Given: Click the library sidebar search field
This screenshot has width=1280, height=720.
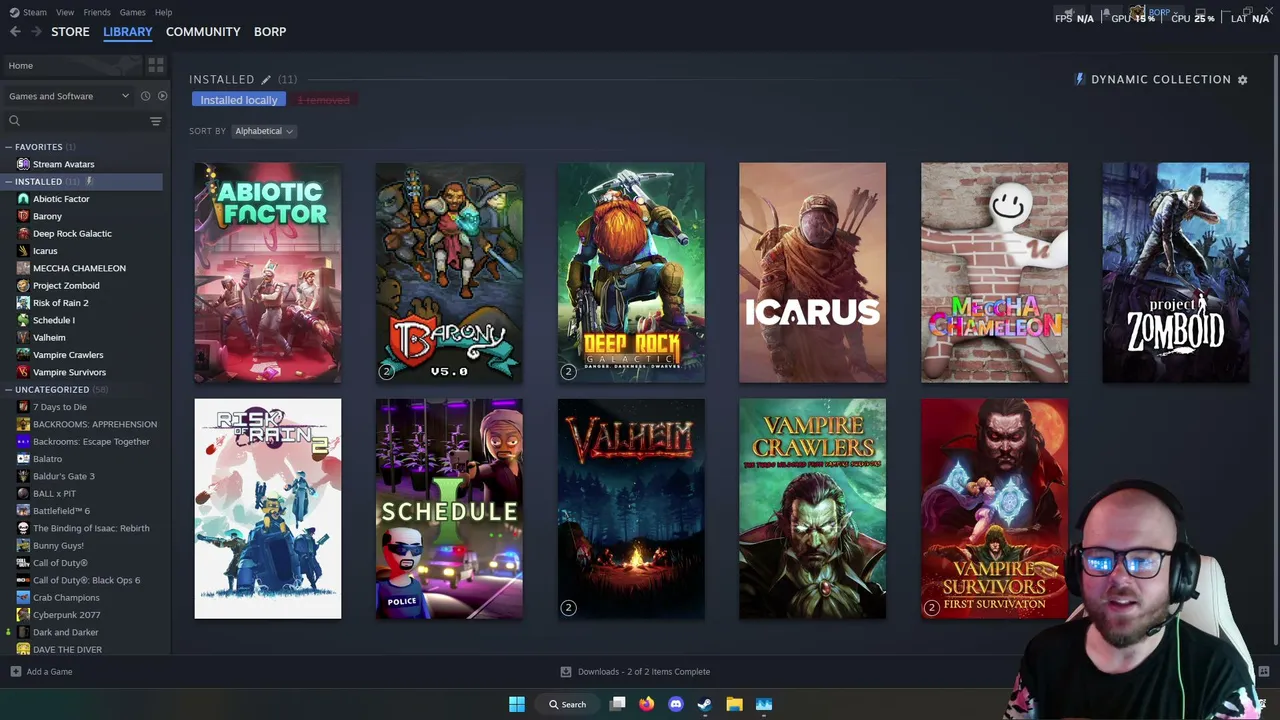Looking at the screenshot, I should pos(75,121).
